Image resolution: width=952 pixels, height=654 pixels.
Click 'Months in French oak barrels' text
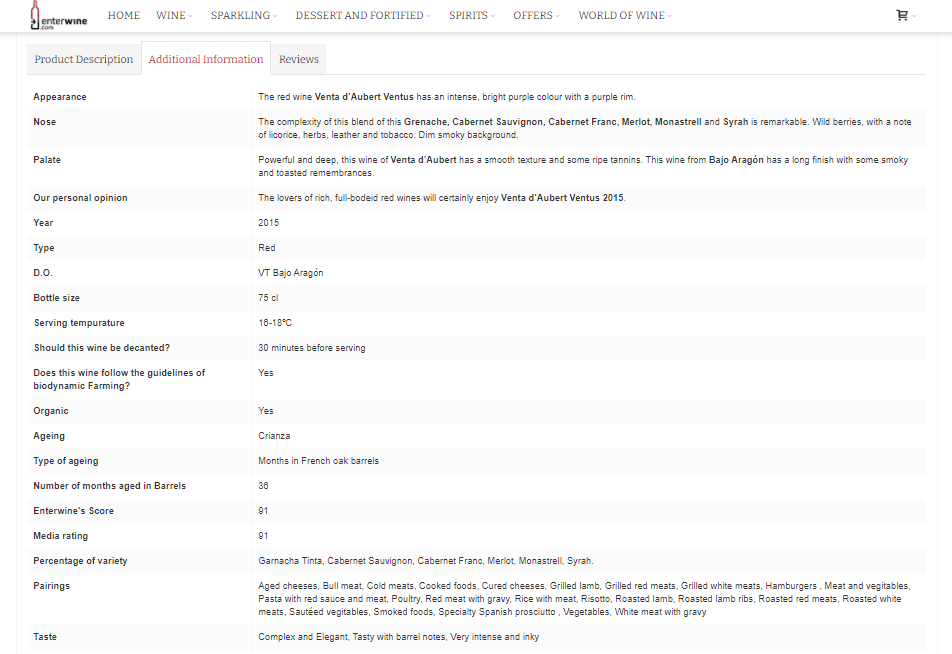tap(318, 461)
